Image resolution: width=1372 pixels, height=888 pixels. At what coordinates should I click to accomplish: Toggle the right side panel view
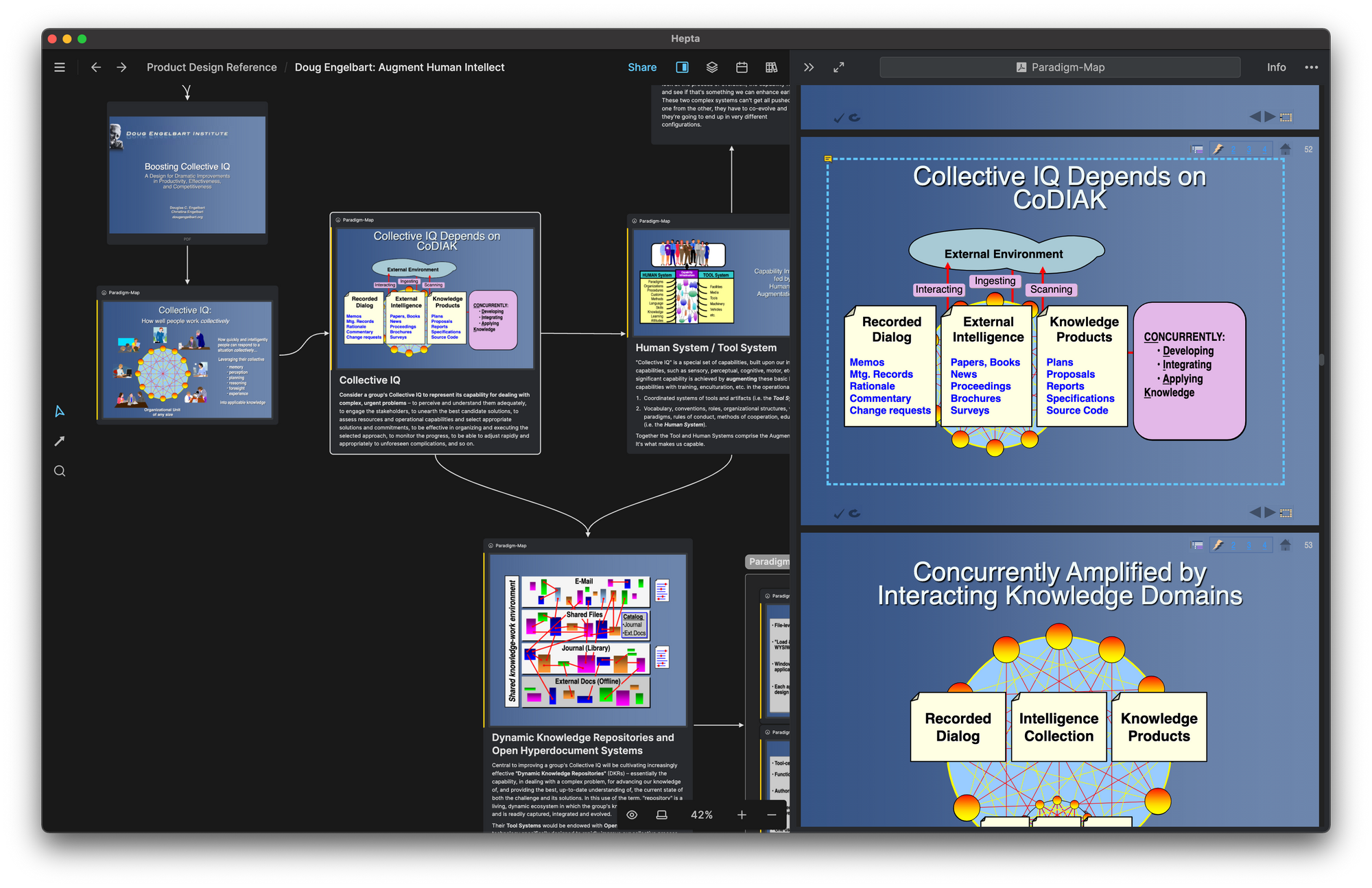[x=682, y=67]
